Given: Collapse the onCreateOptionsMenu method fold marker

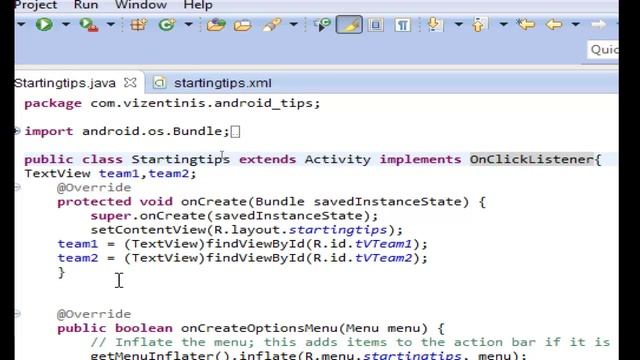Looking at the screenshot, I should click(18, 314).
